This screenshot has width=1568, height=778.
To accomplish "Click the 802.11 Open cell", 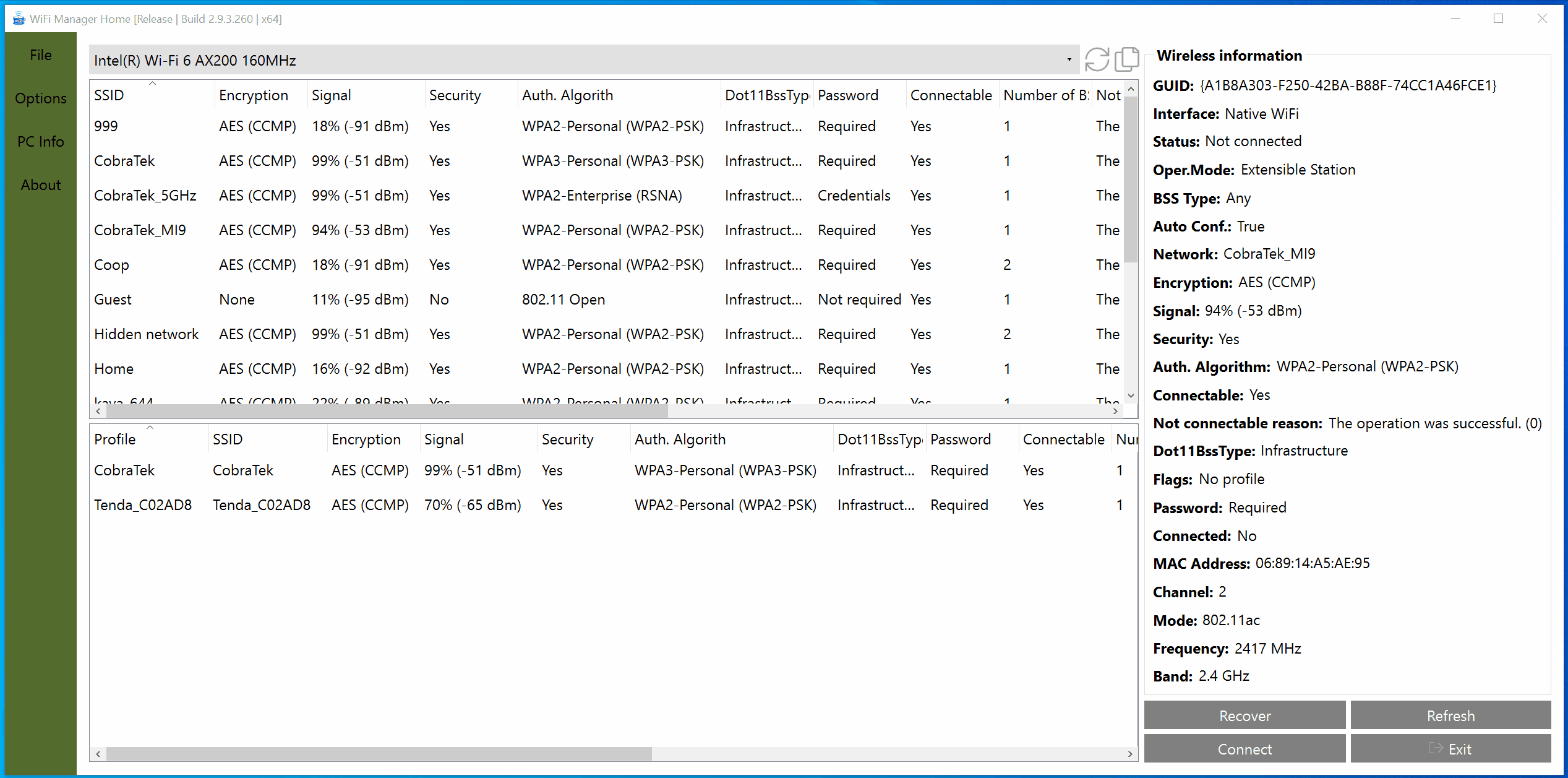I will point(563,300).
